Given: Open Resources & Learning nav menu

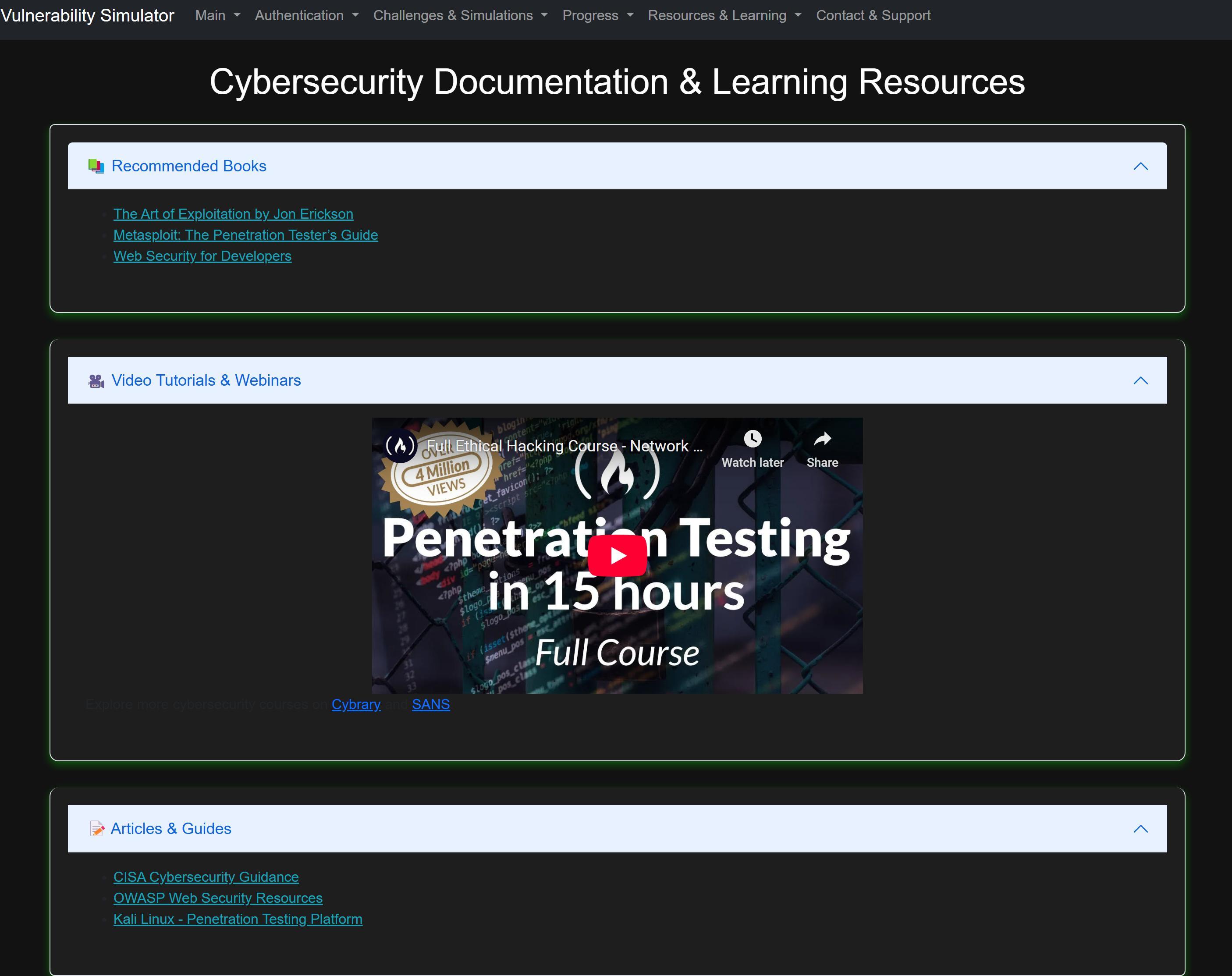Looking at the screenshot, I should point(724,15).
